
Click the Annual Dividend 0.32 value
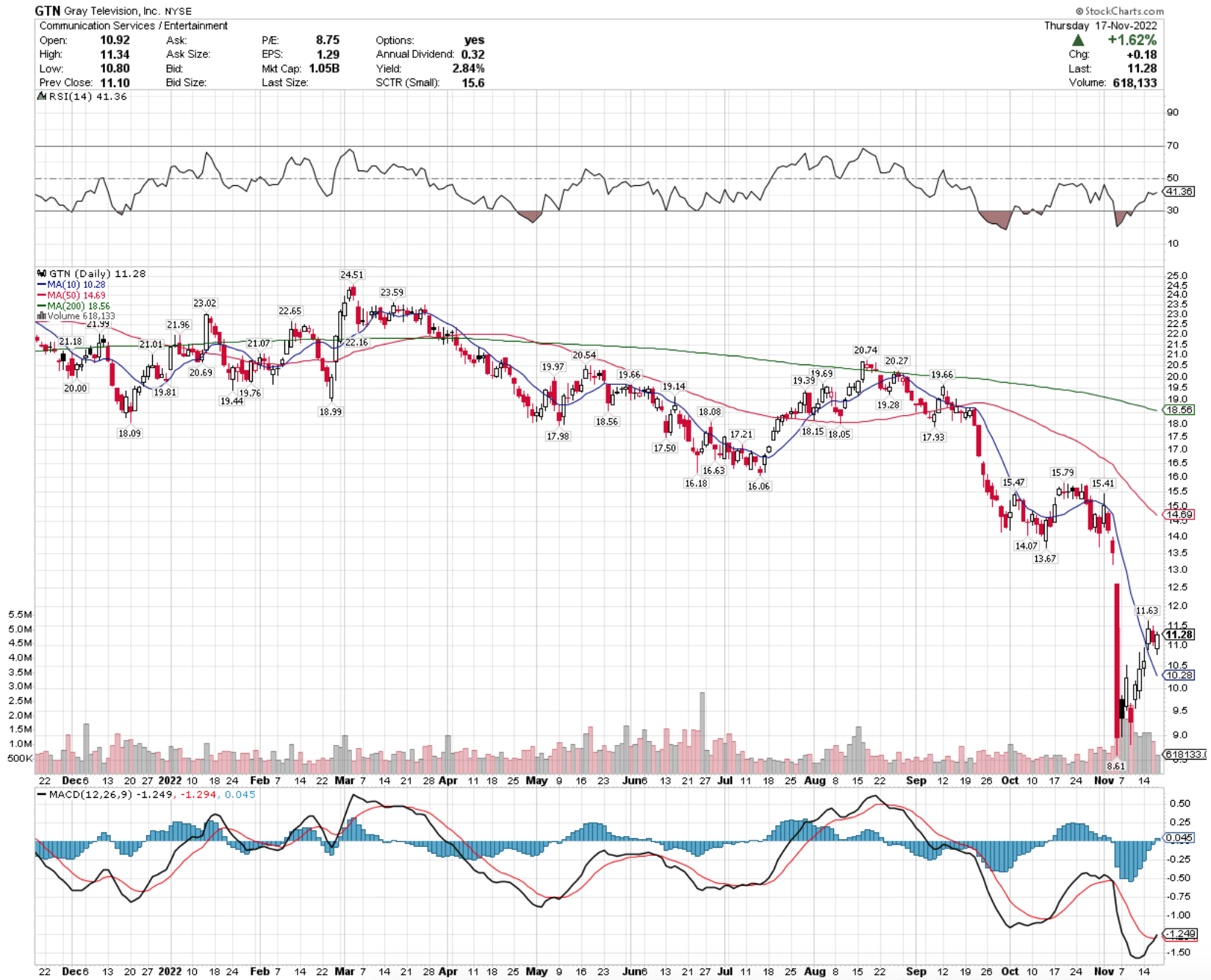point(473,54)
